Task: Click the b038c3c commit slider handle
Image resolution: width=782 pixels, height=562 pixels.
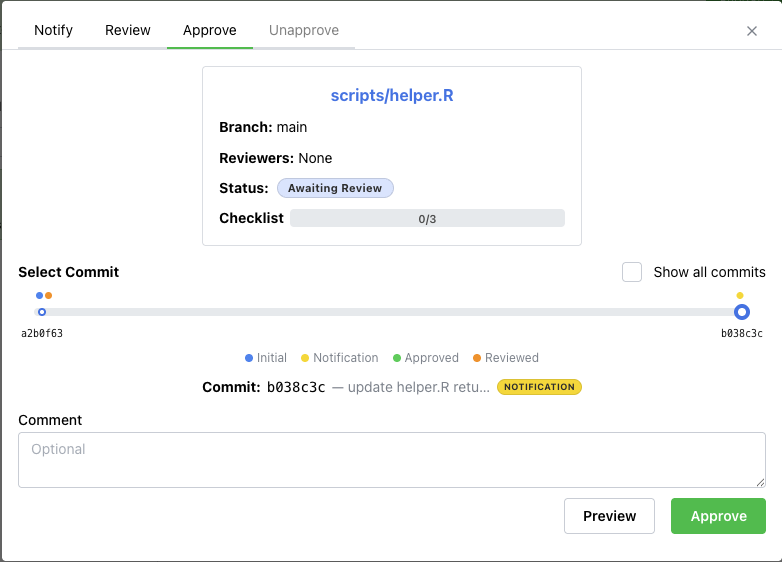Action: [x=741, y=312]
